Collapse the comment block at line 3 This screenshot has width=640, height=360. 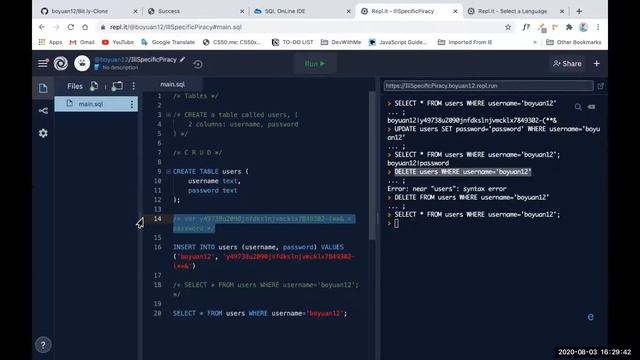tap(168, 115)
